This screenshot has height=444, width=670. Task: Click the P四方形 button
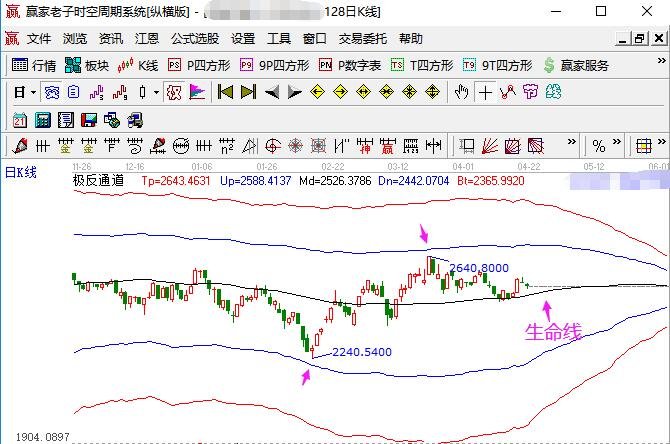(x=199, y=65)
